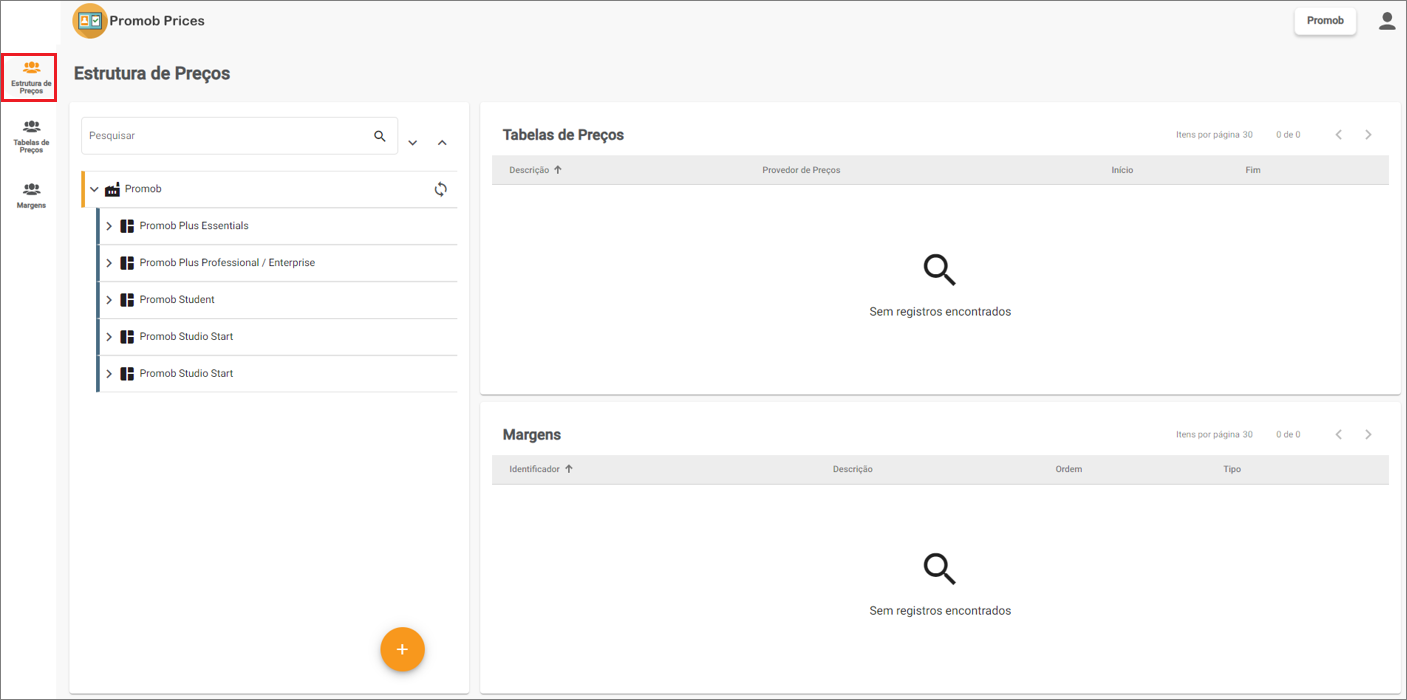Click the Promob button in top bar
Image resolution: width=1407 pixels, height=700 pixels.
click(1325, 21)
